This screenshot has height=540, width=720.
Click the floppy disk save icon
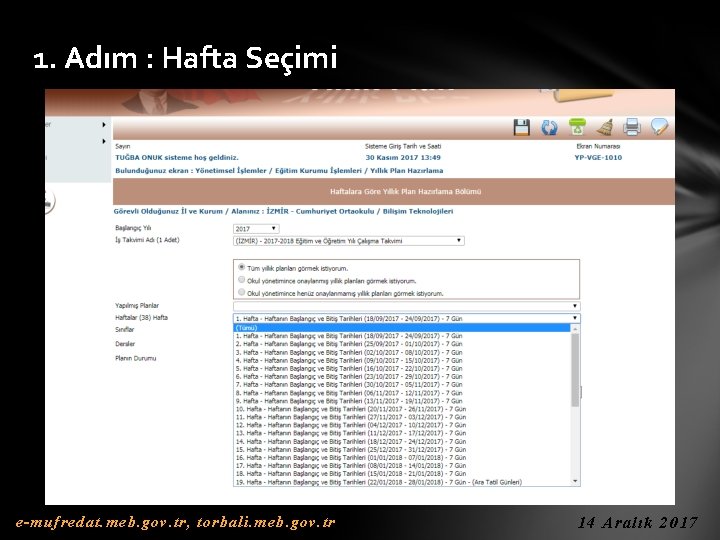[x=522, y=127]
